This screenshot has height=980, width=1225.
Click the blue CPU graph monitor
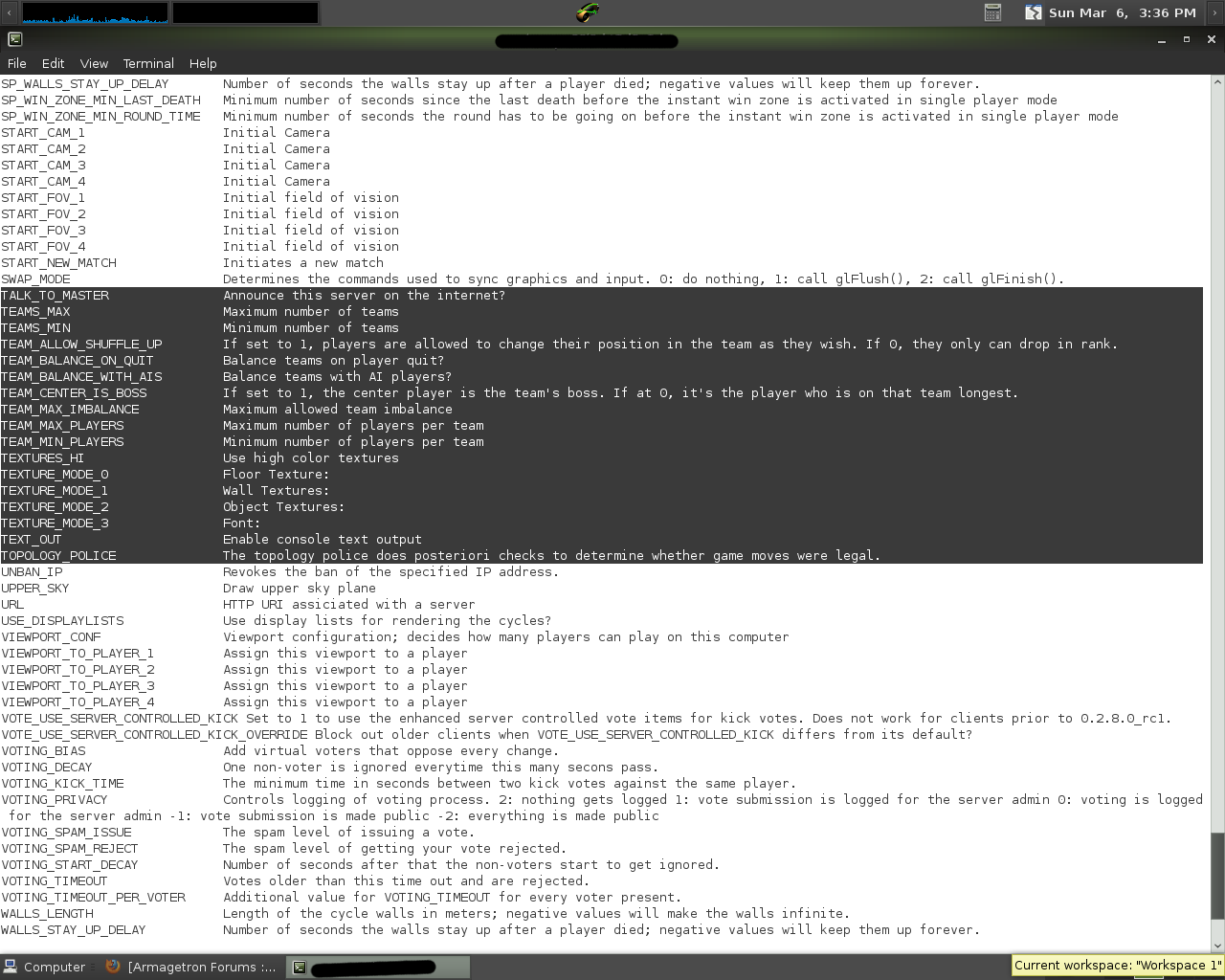(x=95, y=12)
